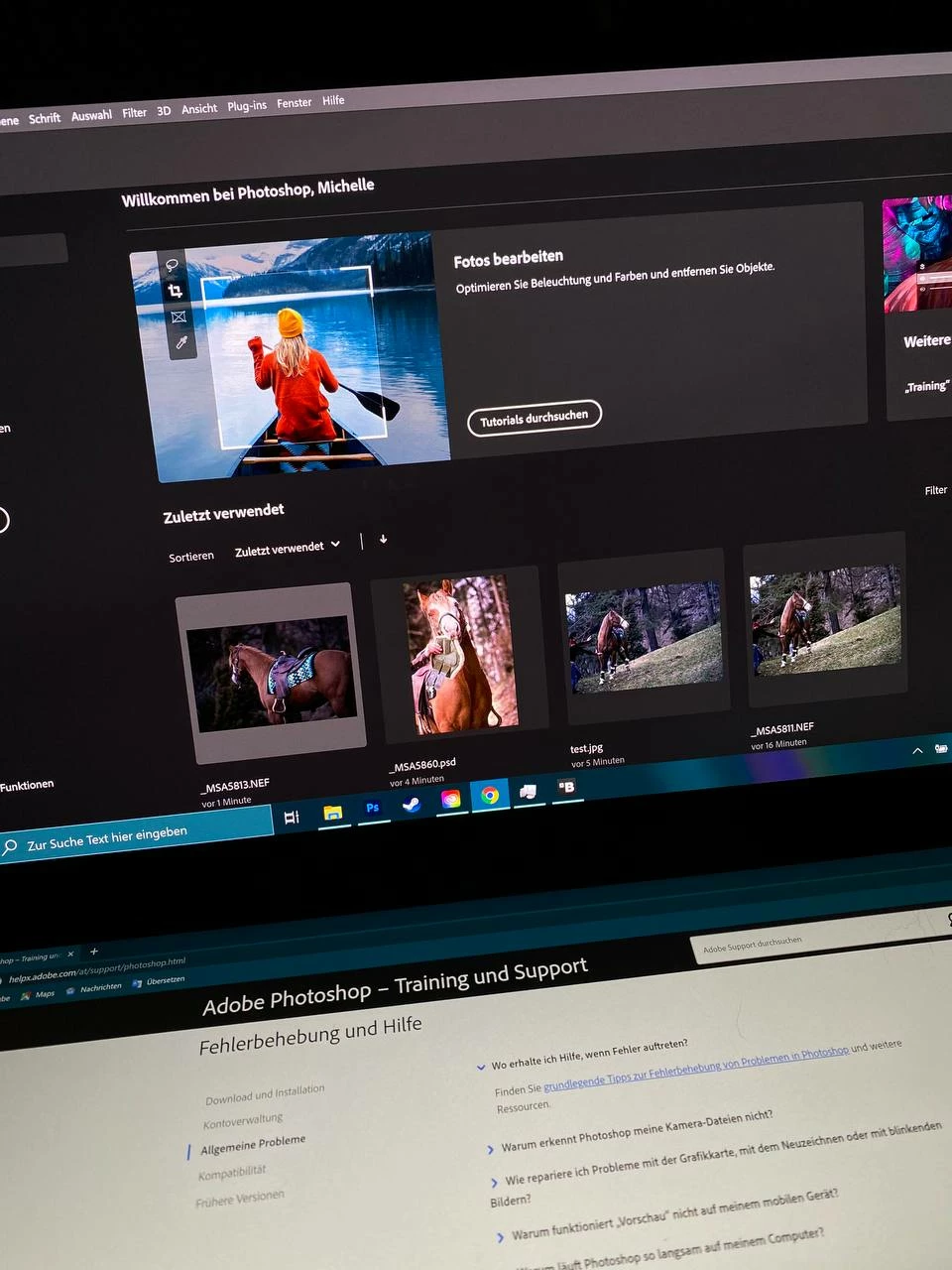
Task: Select the Crop tool icon on tutorial card
Action: click(176, 291)
